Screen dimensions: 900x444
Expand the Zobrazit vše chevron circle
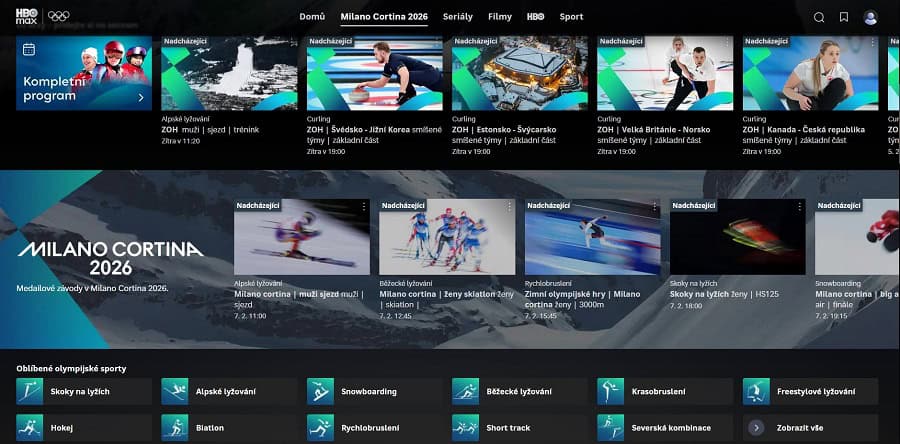757,428
